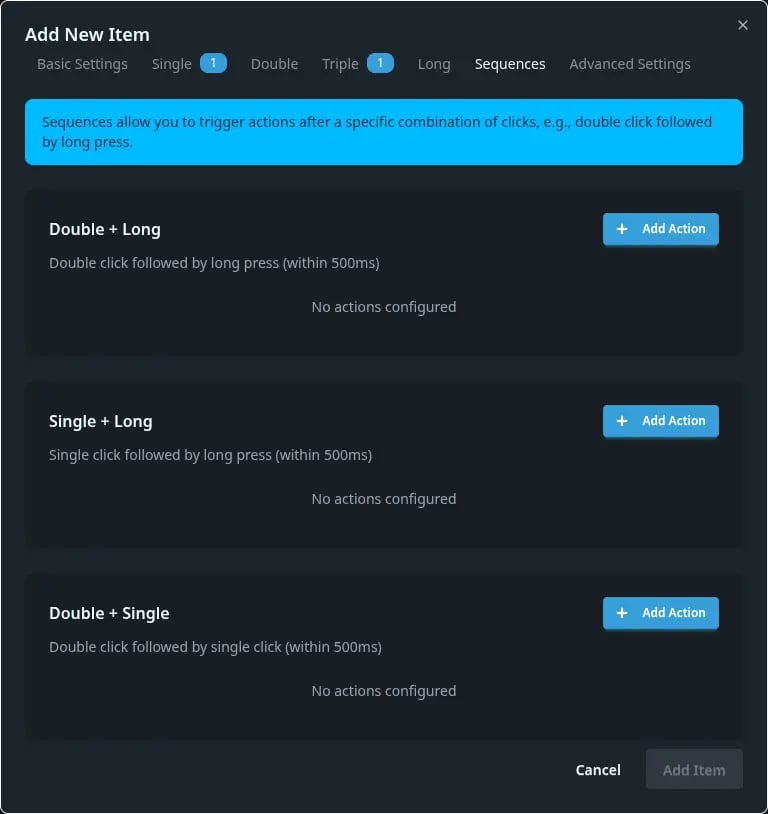The width and height of the screenshot is (768, 814).
Task: Select the Long tab
Action: (x=434, y=64)
